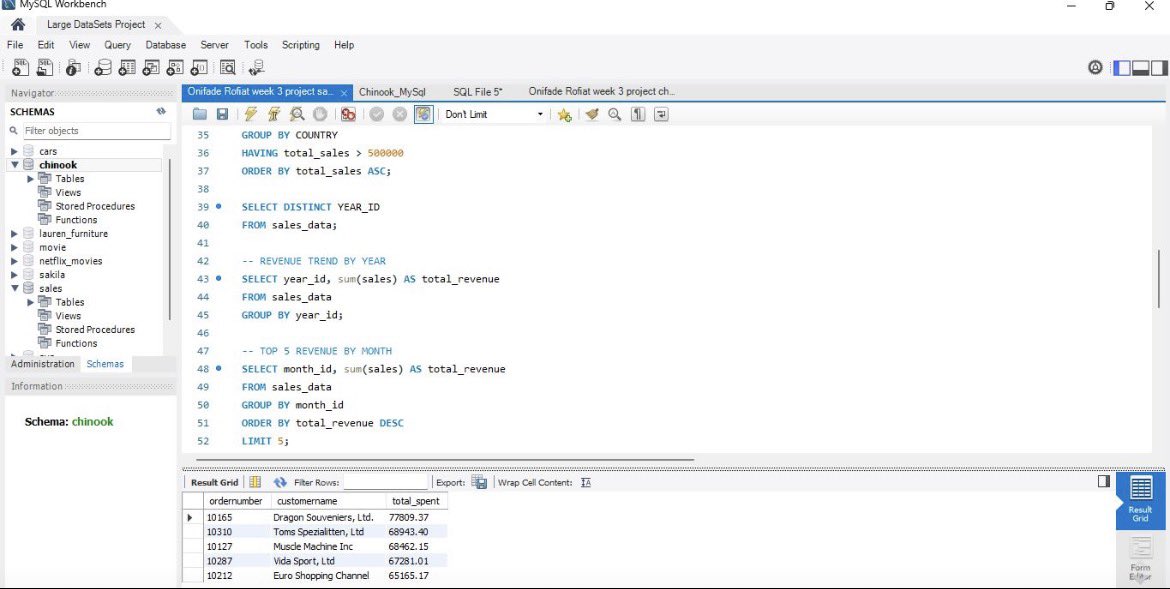Create new view toolbar icon
The image size is (1170, 589).
click(x=151, y=68)
